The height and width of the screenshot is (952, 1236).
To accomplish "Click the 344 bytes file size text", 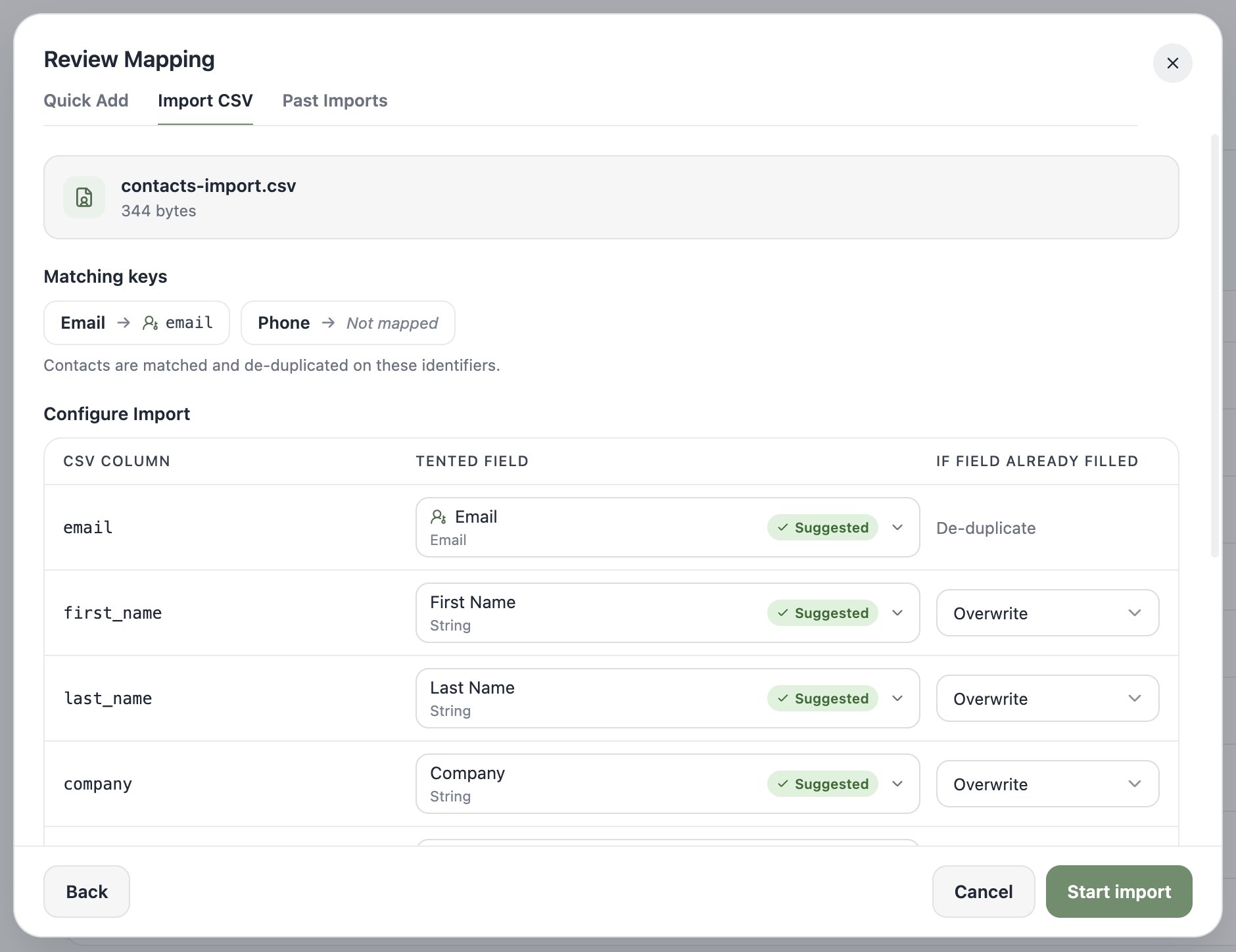I will [158, 211].
